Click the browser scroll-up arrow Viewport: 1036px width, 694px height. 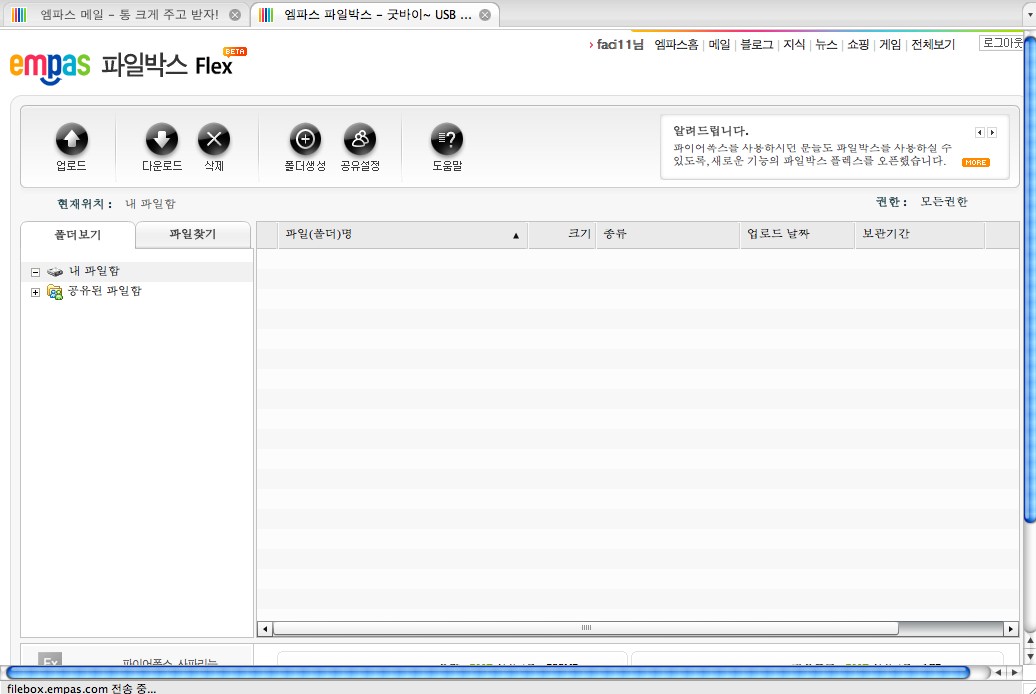point(1029,640)
